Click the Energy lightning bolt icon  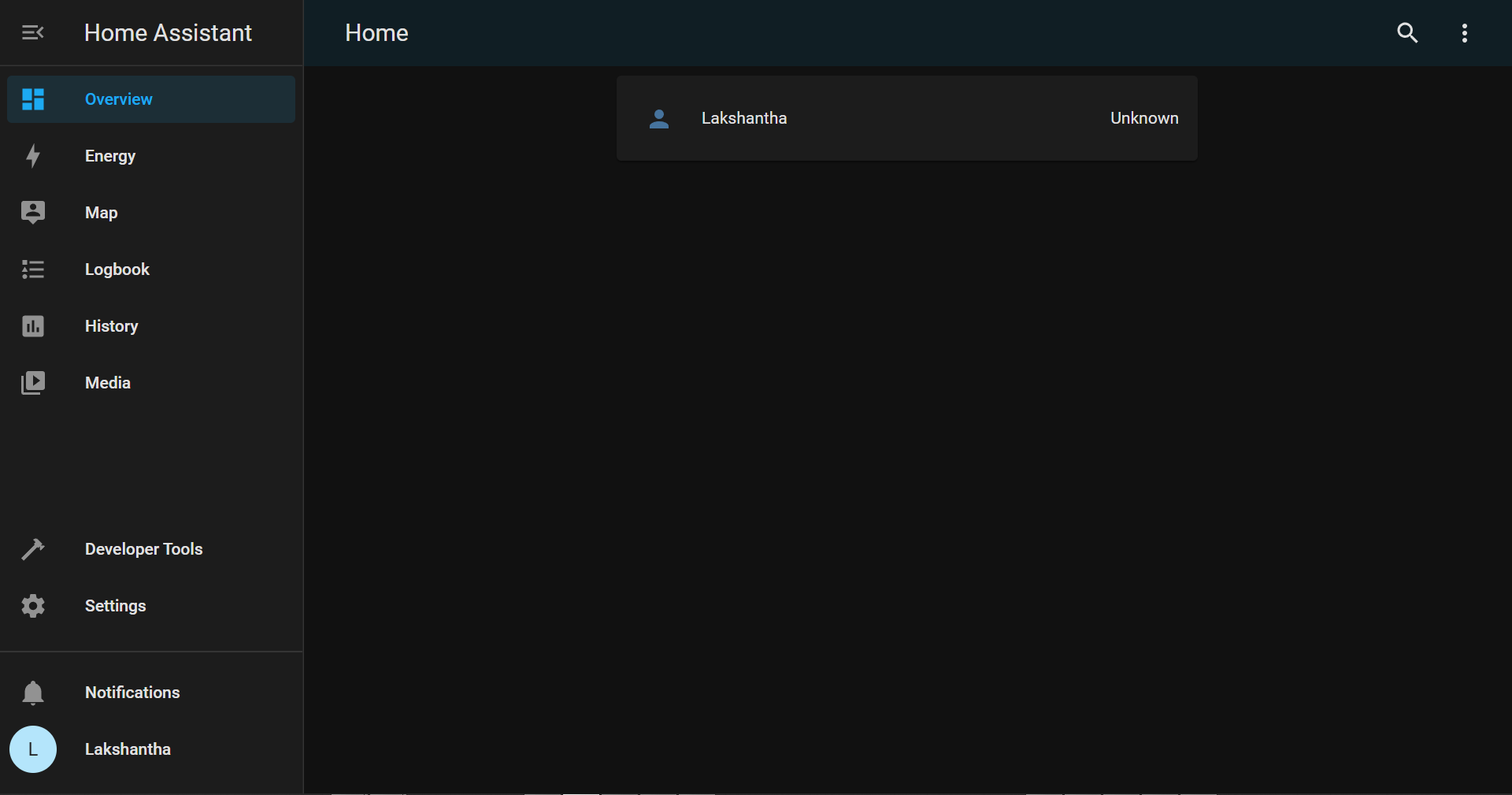33,156
